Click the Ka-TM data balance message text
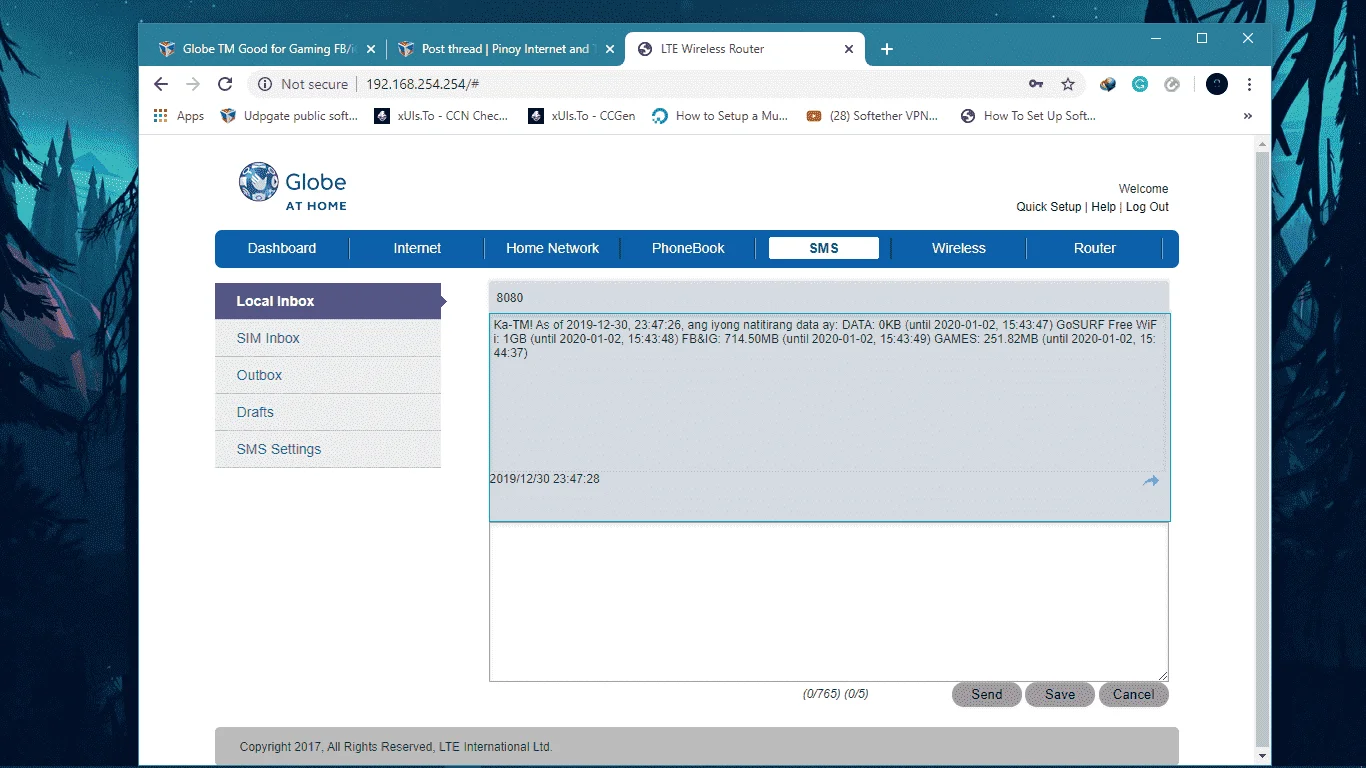The height and width of the screenshot is (768, 1366). 825,339
